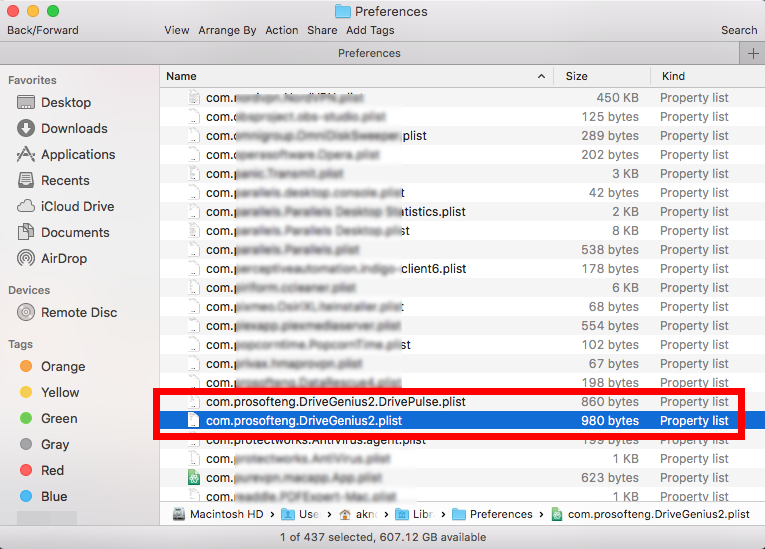Click the Share toolbar button
Screen dimensions: 765x549
(x=322, y=30)
